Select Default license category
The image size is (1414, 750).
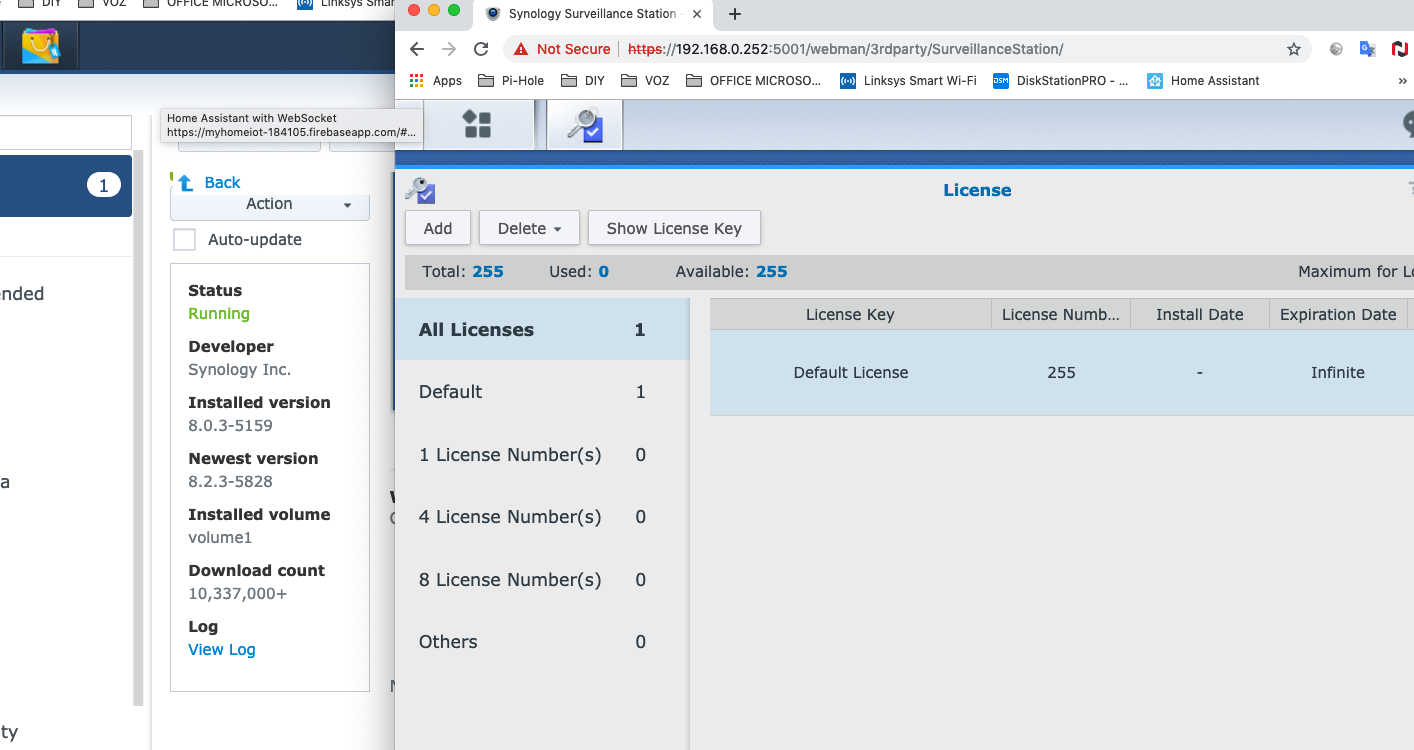[542, 392]
